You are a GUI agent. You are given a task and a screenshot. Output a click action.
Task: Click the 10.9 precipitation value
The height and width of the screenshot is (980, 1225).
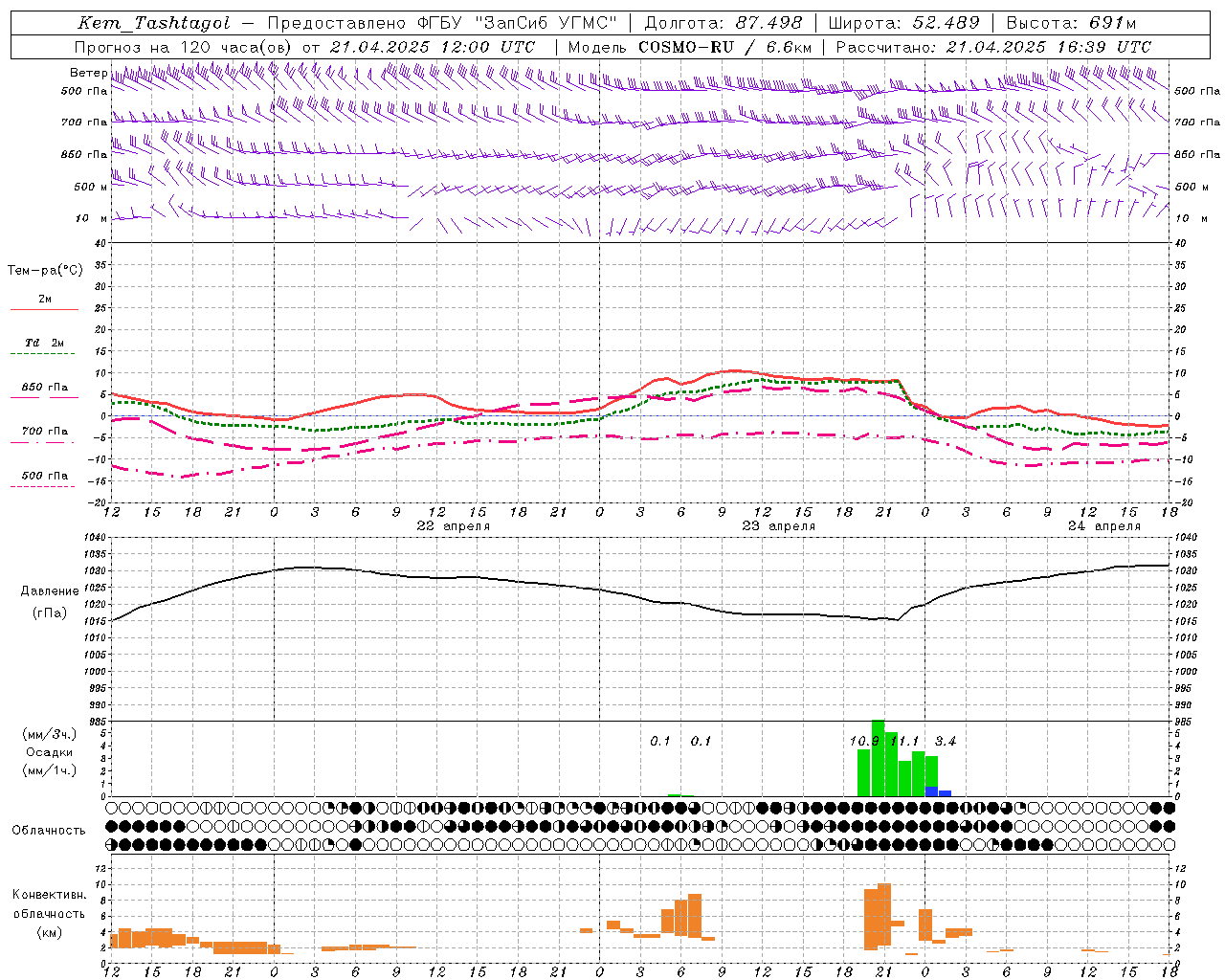point(864,741)
